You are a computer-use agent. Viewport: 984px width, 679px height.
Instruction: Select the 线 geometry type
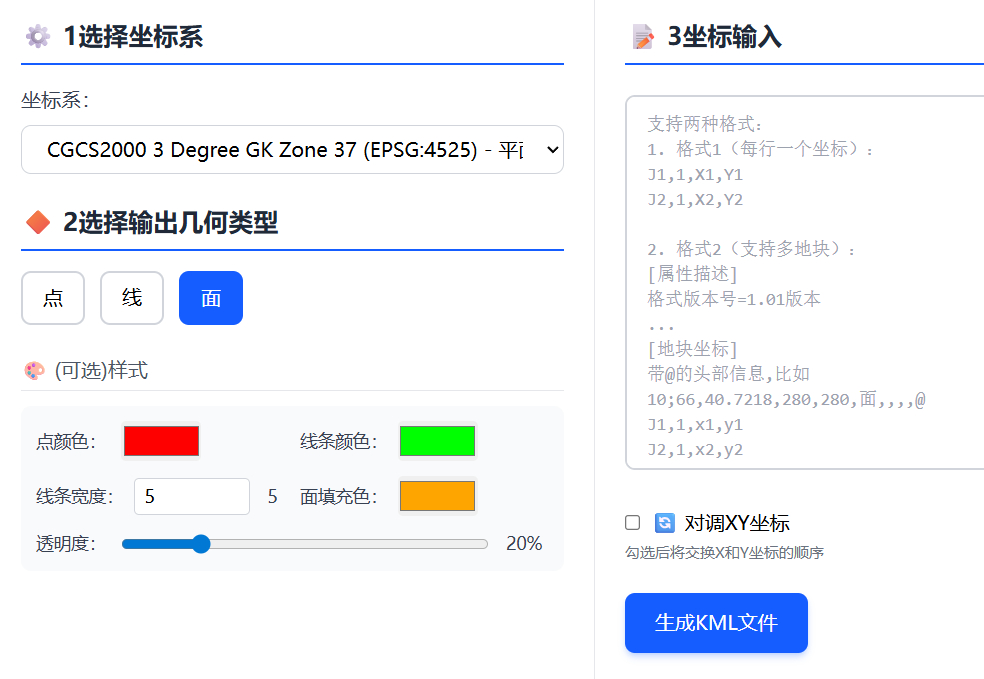pyautogui.click(x=132, y=298)
